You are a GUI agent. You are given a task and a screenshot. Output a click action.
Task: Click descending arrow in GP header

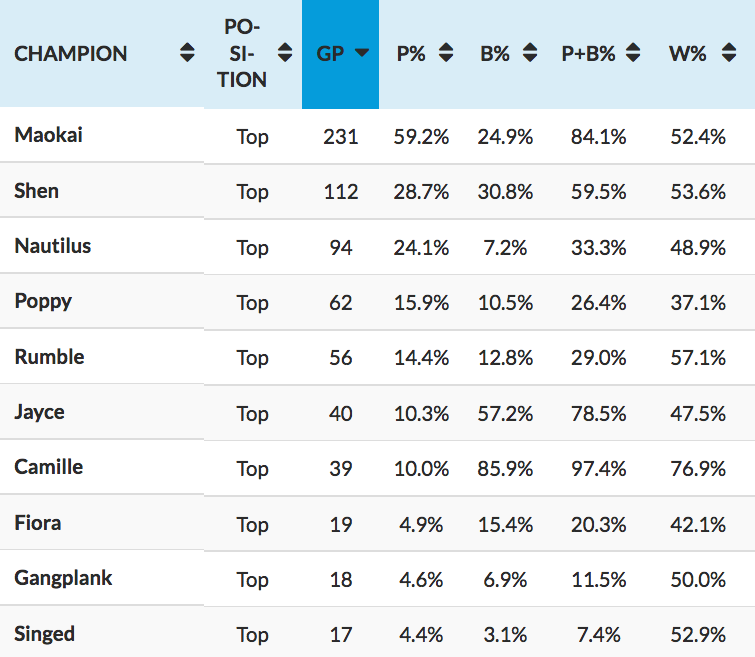coord(362,54)
